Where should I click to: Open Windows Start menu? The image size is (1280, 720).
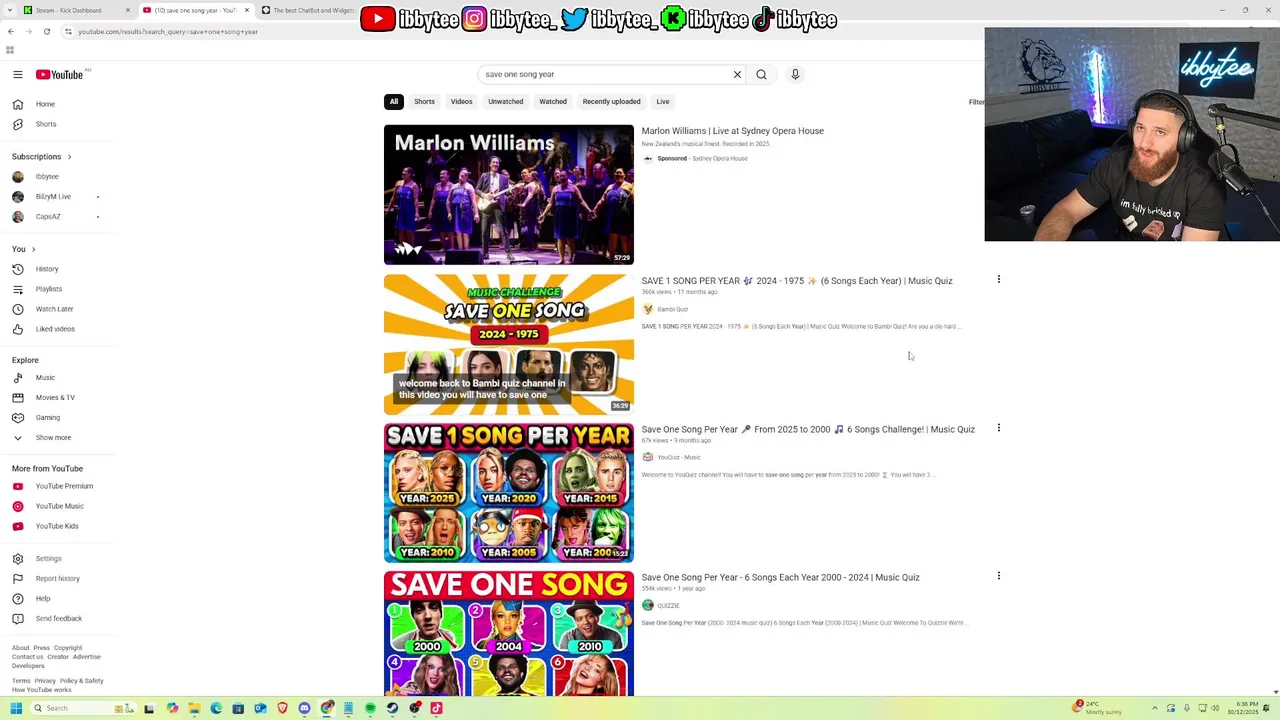click(15, 708)
